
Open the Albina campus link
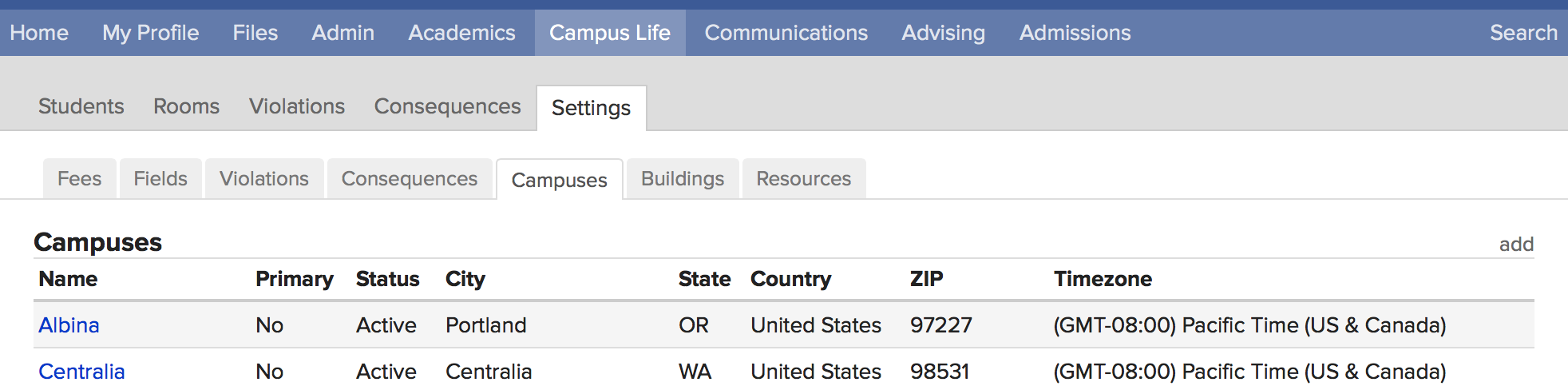pos(69,325)
